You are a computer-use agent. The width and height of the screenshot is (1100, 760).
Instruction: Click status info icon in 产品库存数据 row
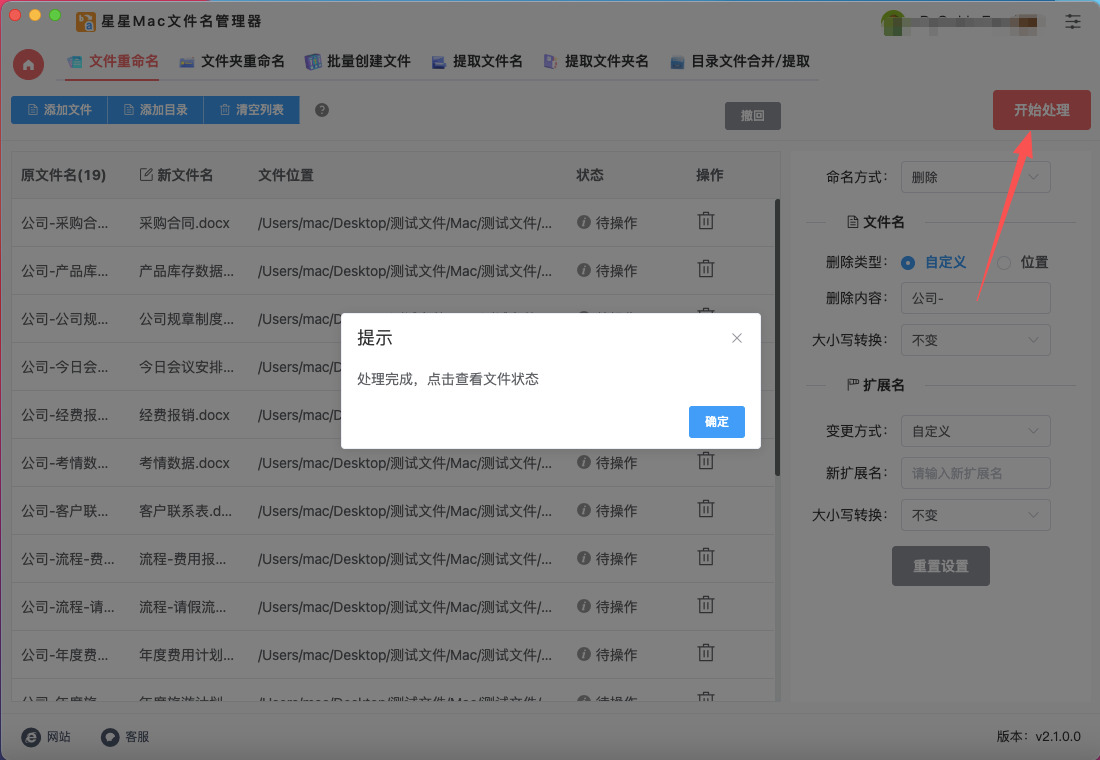point(584,269)
